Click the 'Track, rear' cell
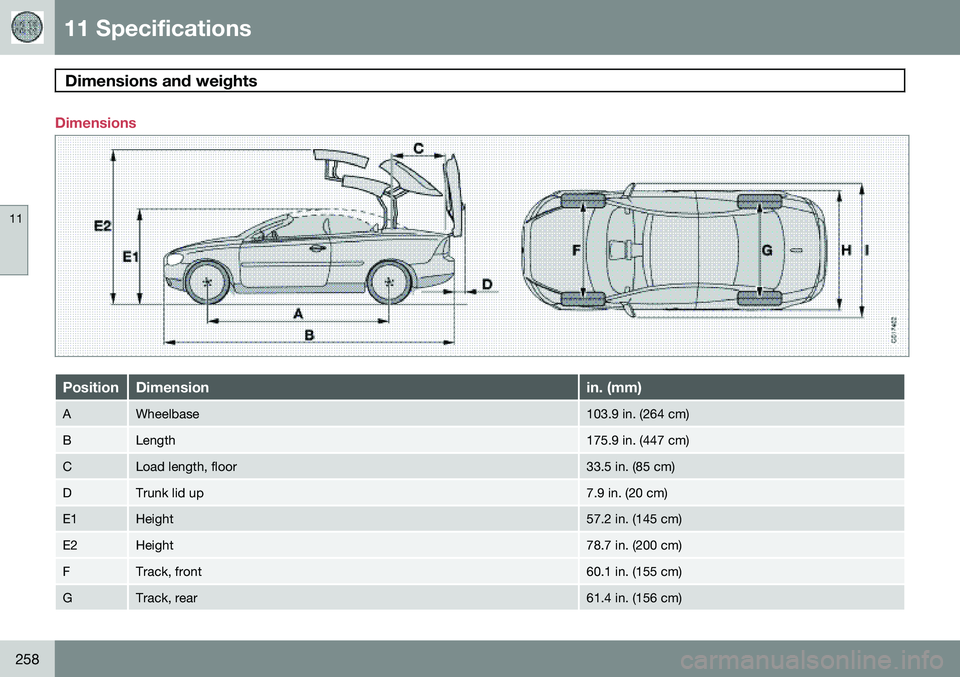 353,597
